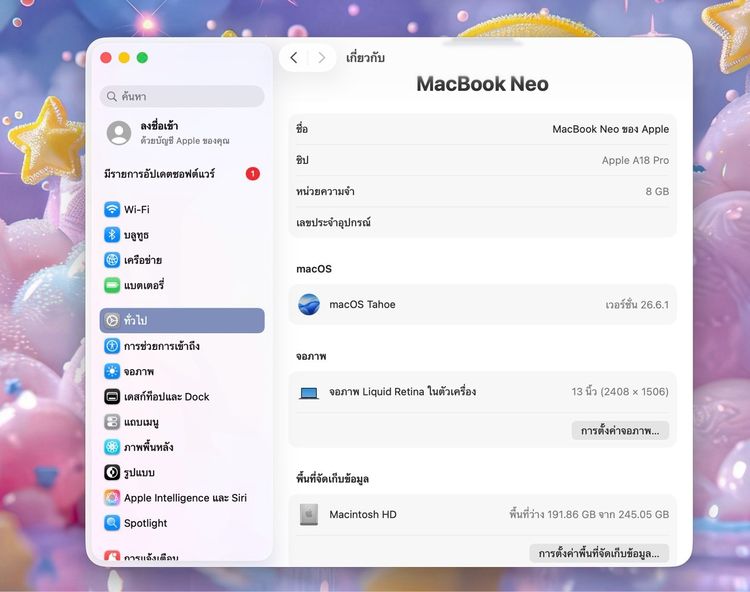The height and width of the screenshot is (592, 750).
Task: Open the Bluetooth (บลูทูธ) icon
Action: 112,235
